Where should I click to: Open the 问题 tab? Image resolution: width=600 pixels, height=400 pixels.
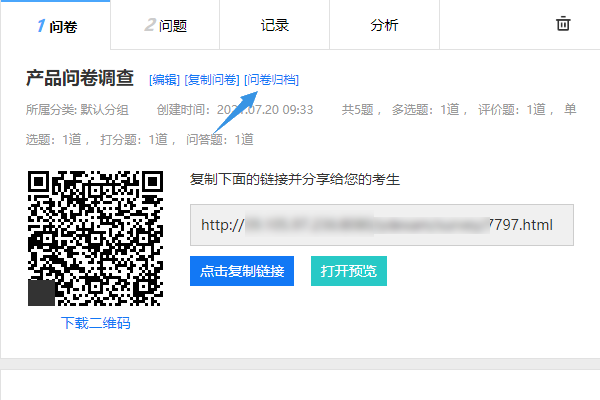tap(165, 25)
